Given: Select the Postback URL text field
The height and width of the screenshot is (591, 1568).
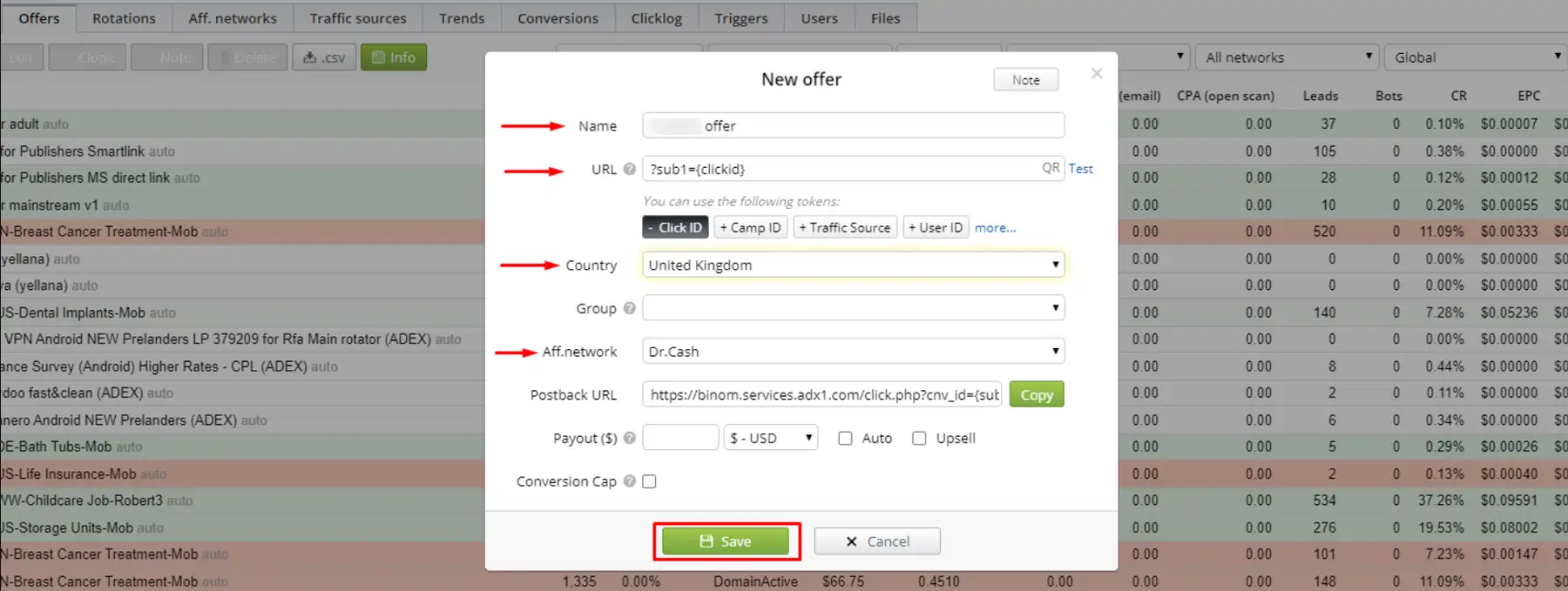Looking at the screenshot, I should pos(822,394).
